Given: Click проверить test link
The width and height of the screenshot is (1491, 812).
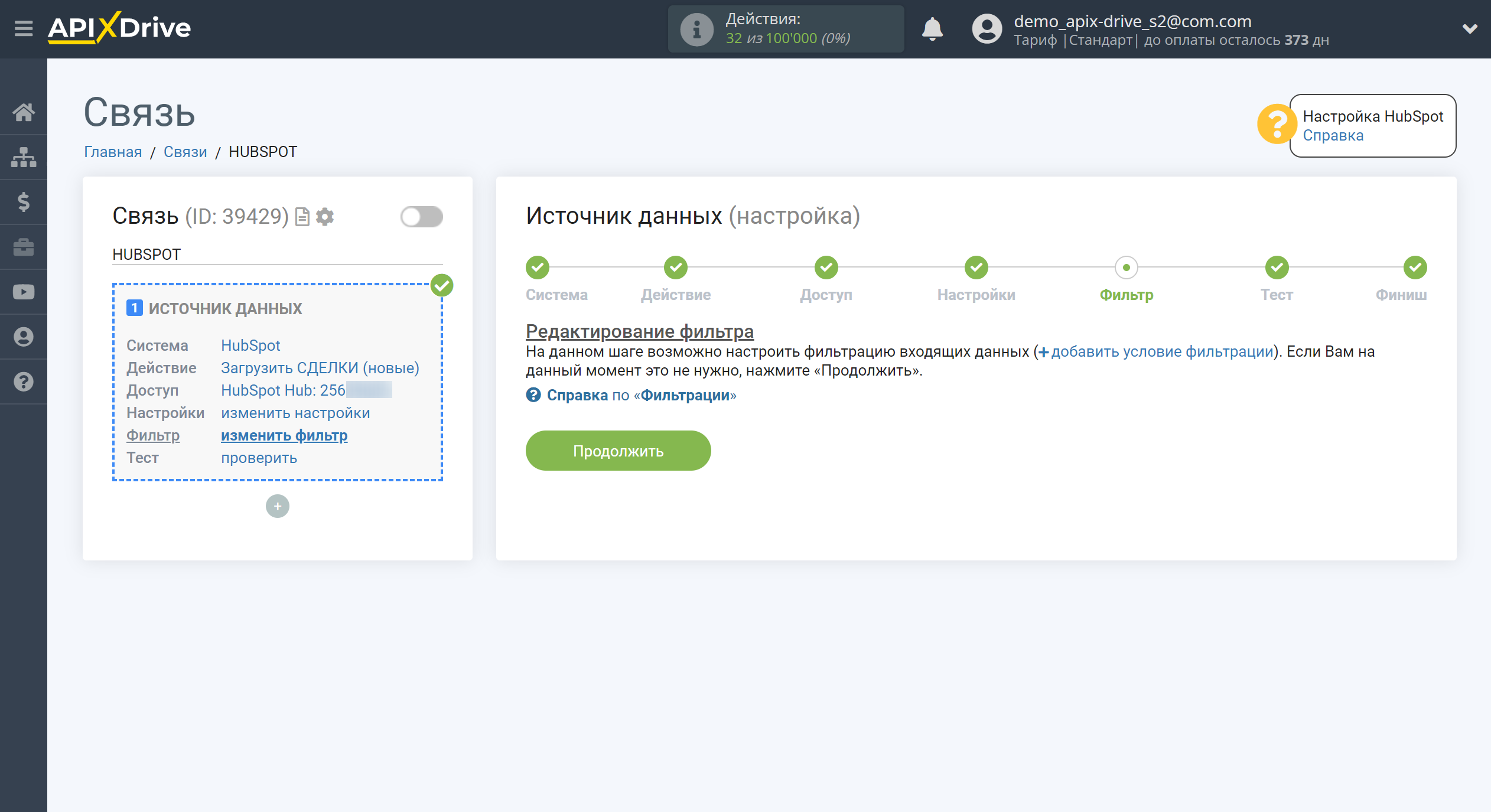Looking at the screenshot, I should (259, 458).
